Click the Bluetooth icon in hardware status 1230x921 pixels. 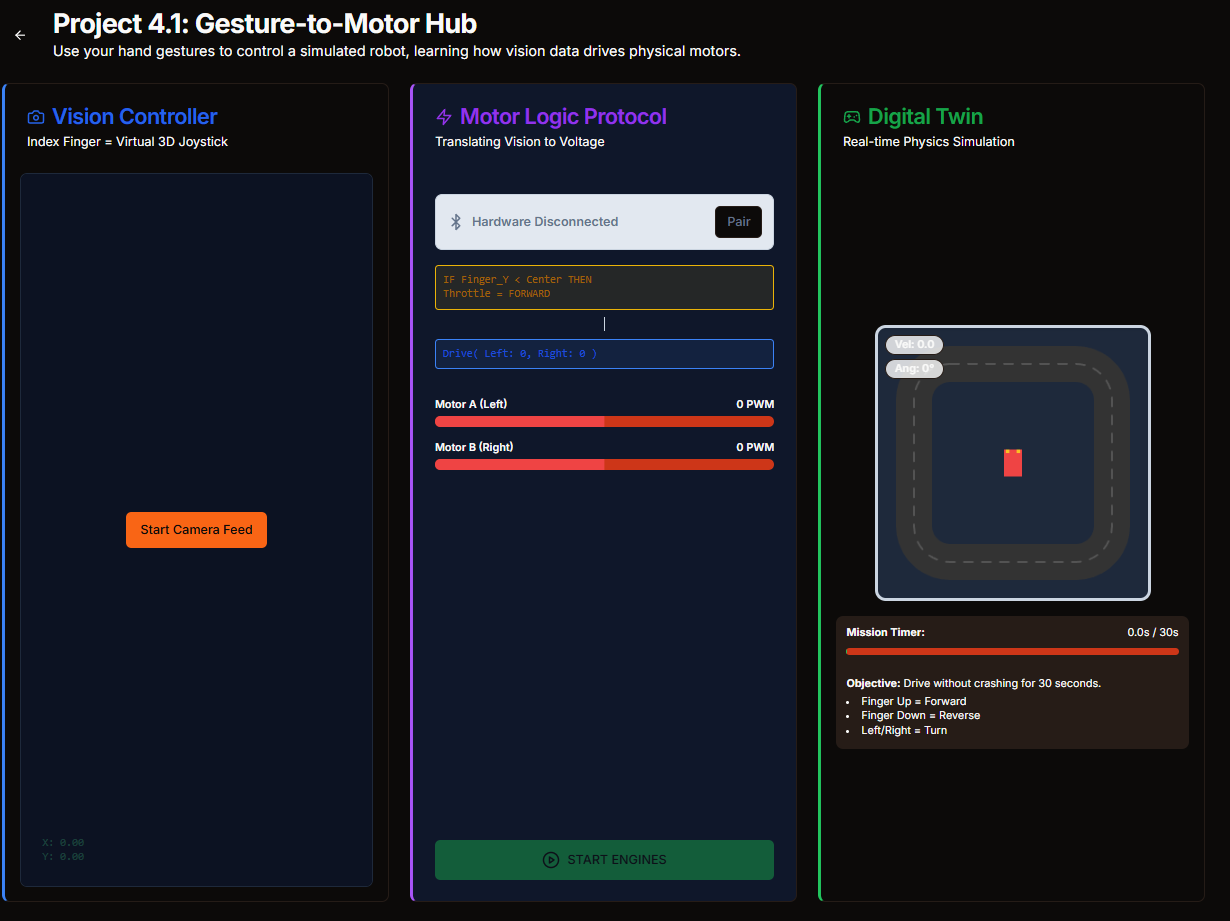[456, 222]
